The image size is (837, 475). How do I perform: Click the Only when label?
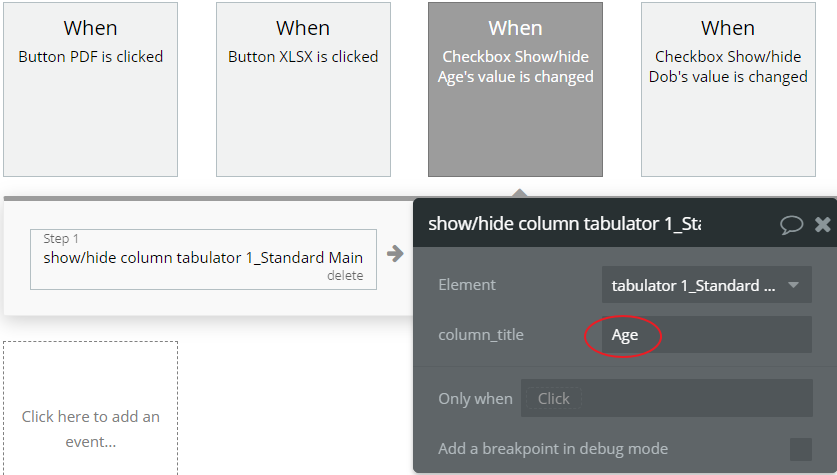coord(475,398)
